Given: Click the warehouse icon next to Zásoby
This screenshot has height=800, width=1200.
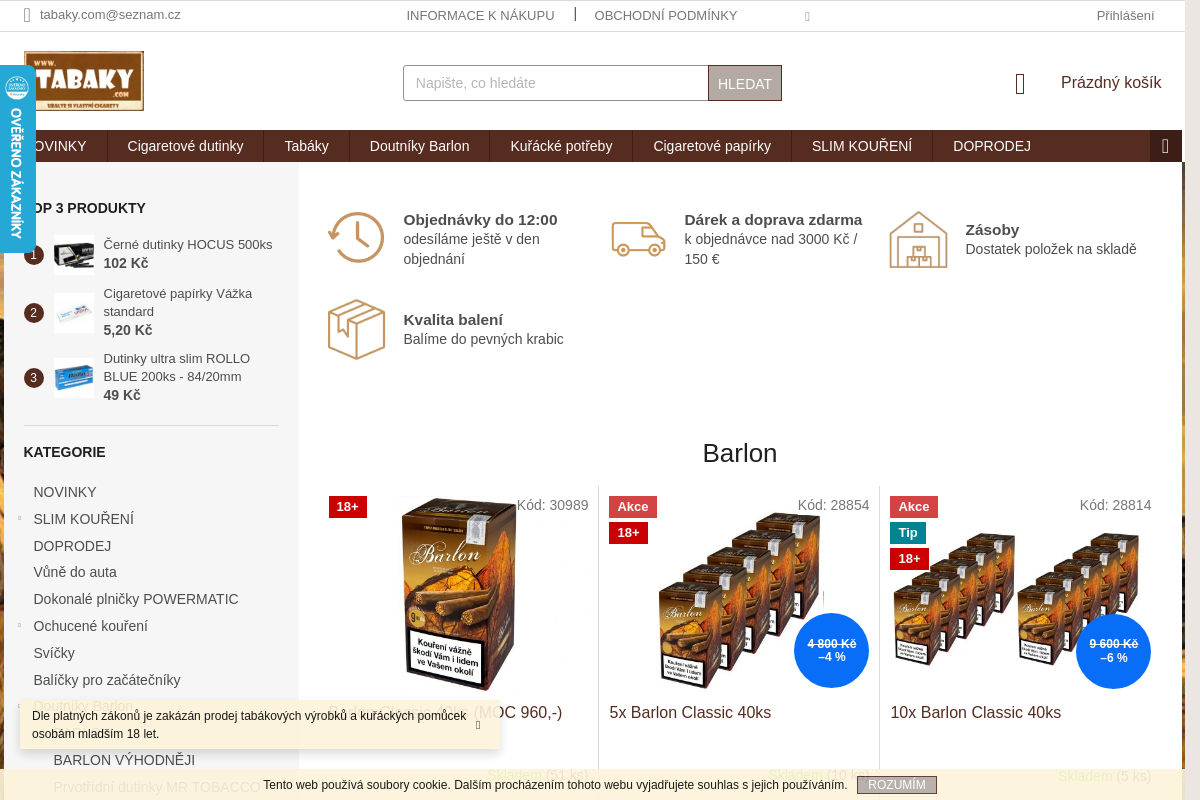Looking at the screenshot, I should point(918,239).
